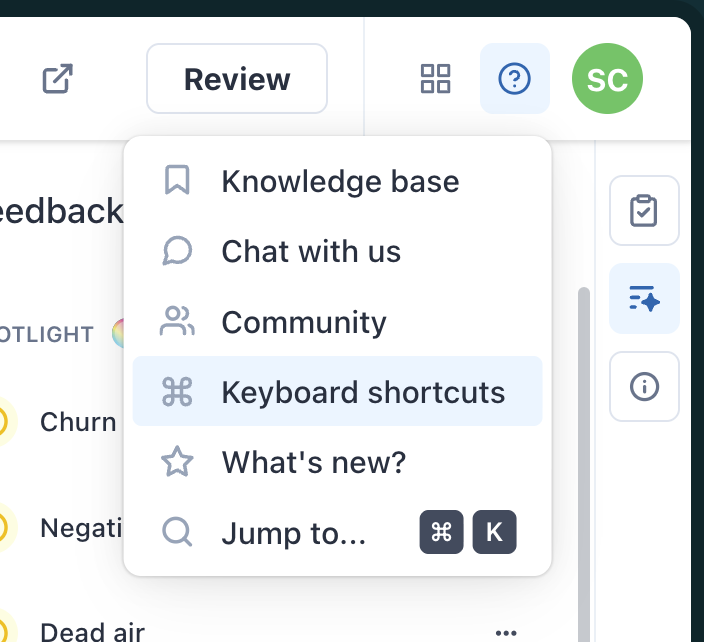Open the apps grid icon
The width and height of the screenshot is (704, 642).
[x=436, y=78]
